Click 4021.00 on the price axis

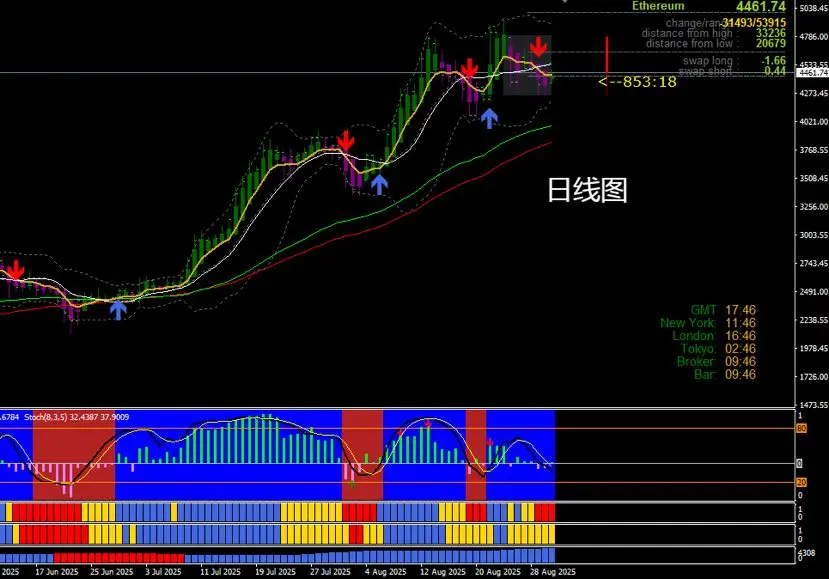[x=814, y=122]
